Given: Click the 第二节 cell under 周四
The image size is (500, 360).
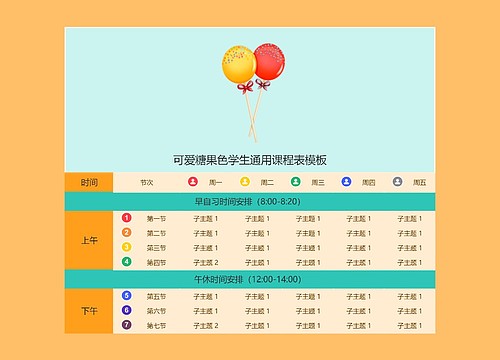Looking at the screenshot, I should pos(359,233).
